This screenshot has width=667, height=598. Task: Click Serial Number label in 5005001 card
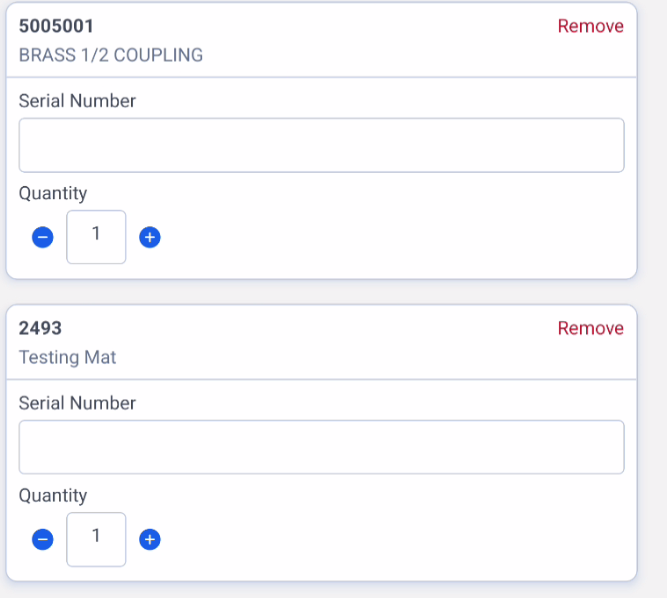(77, 101)
